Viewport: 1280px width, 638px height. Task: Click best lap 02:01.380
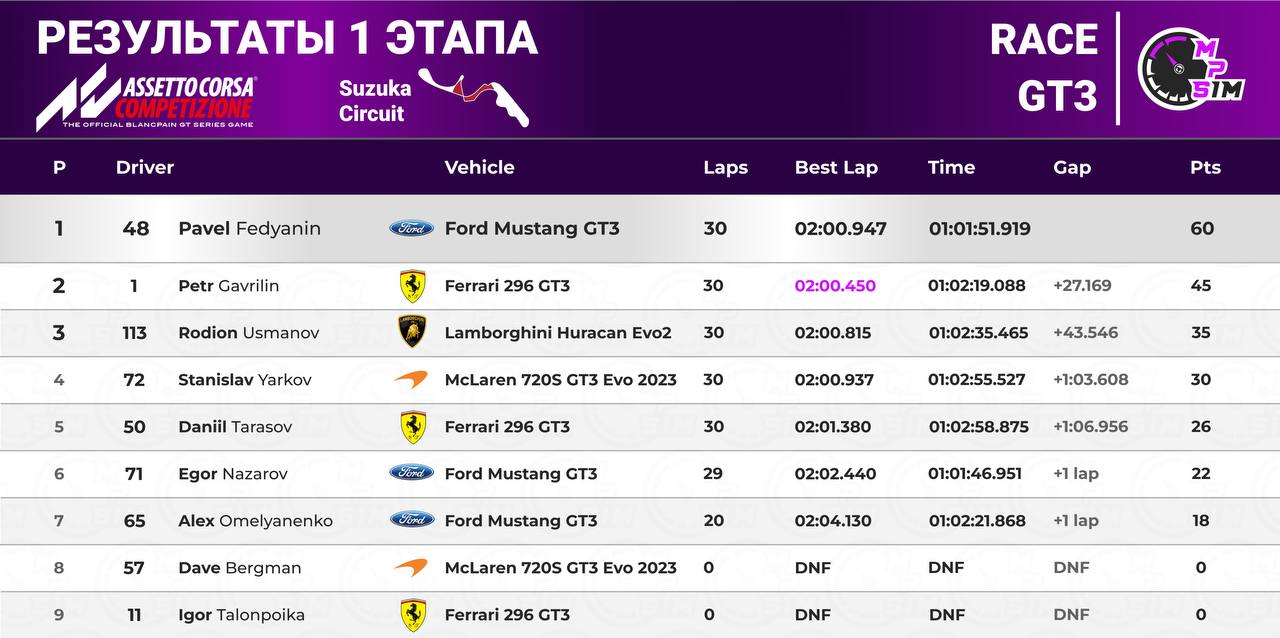832,427
